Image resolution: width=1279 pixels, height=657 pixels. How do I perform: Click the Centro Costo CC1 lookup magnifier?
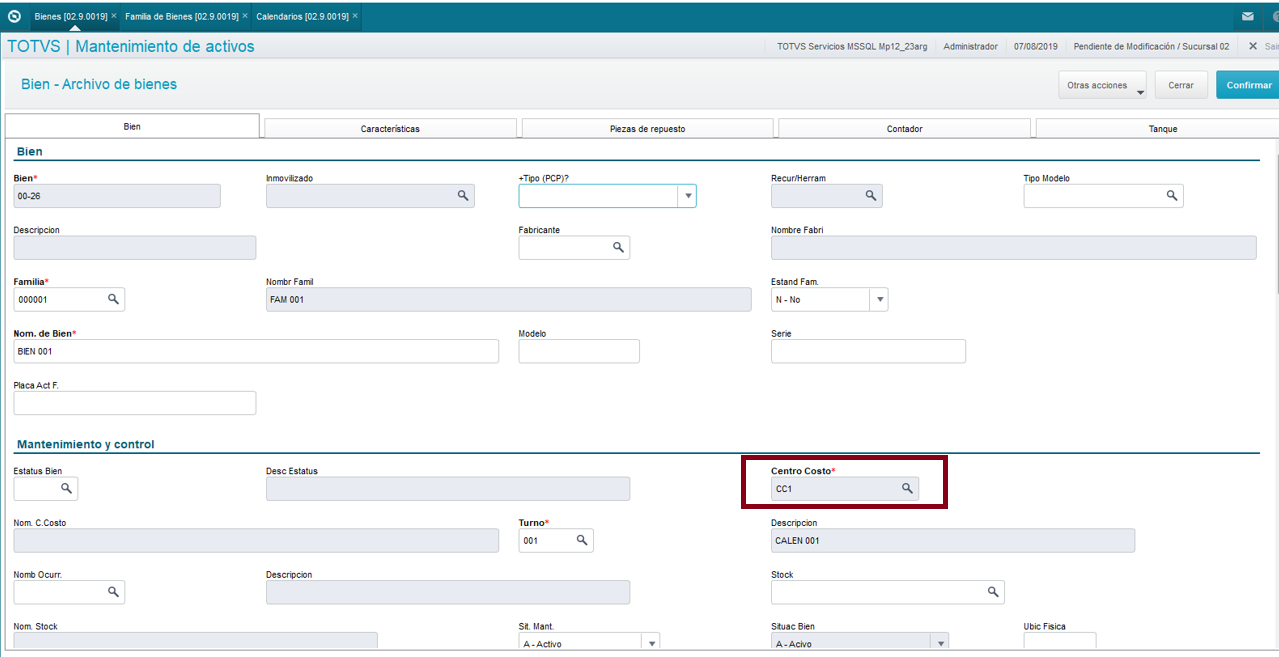tap(907, 488)
